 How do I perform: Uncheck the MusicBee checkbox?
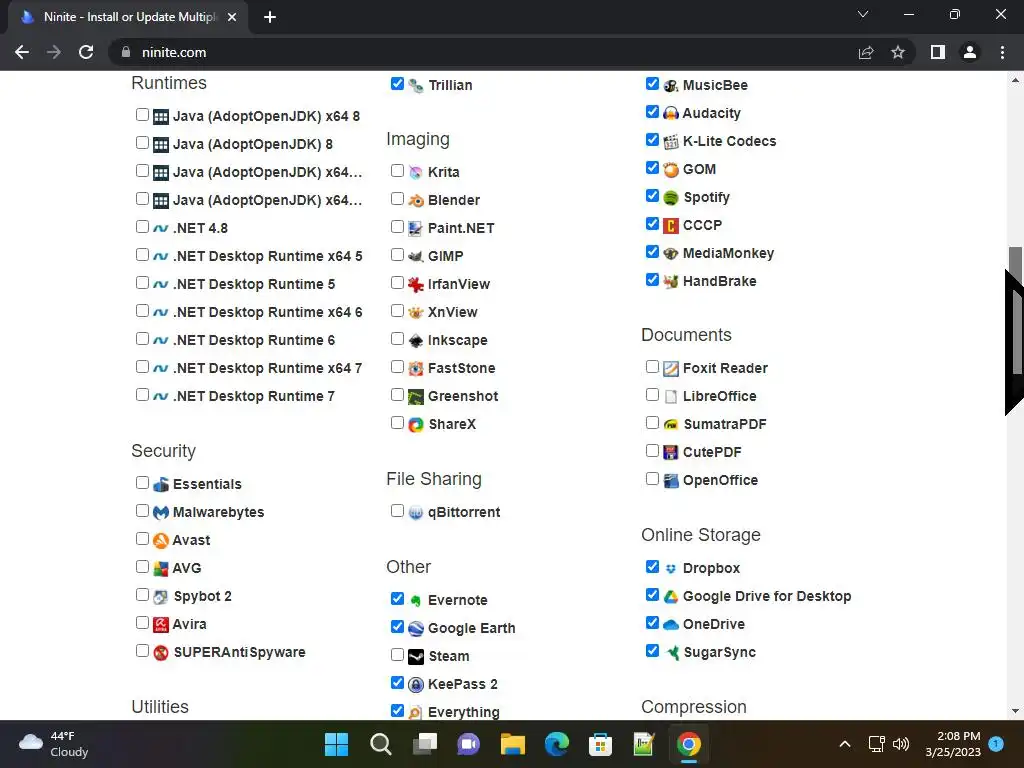[x=652, y=84]
